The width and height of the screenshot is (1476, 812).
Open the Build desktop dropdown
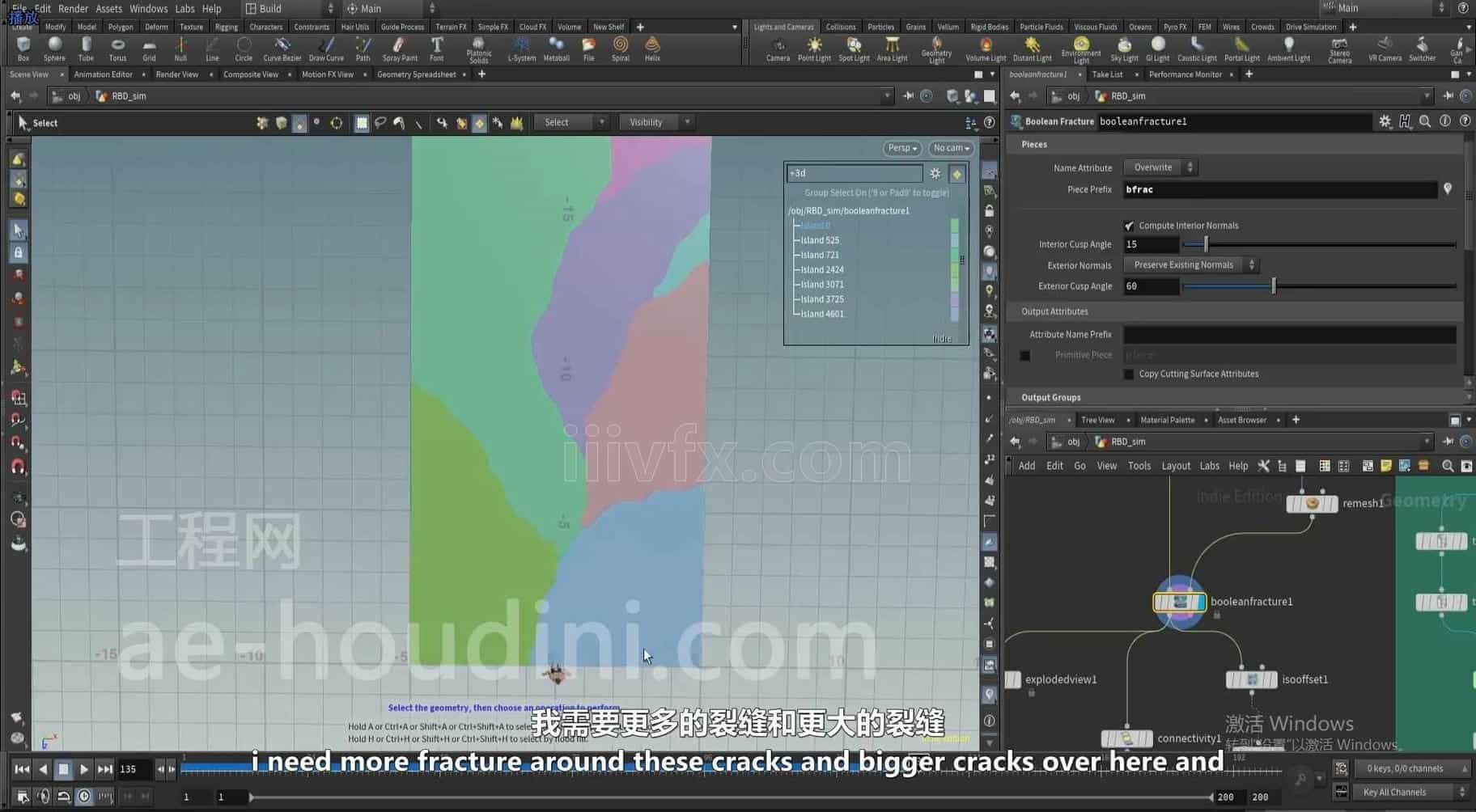[289, 9]
